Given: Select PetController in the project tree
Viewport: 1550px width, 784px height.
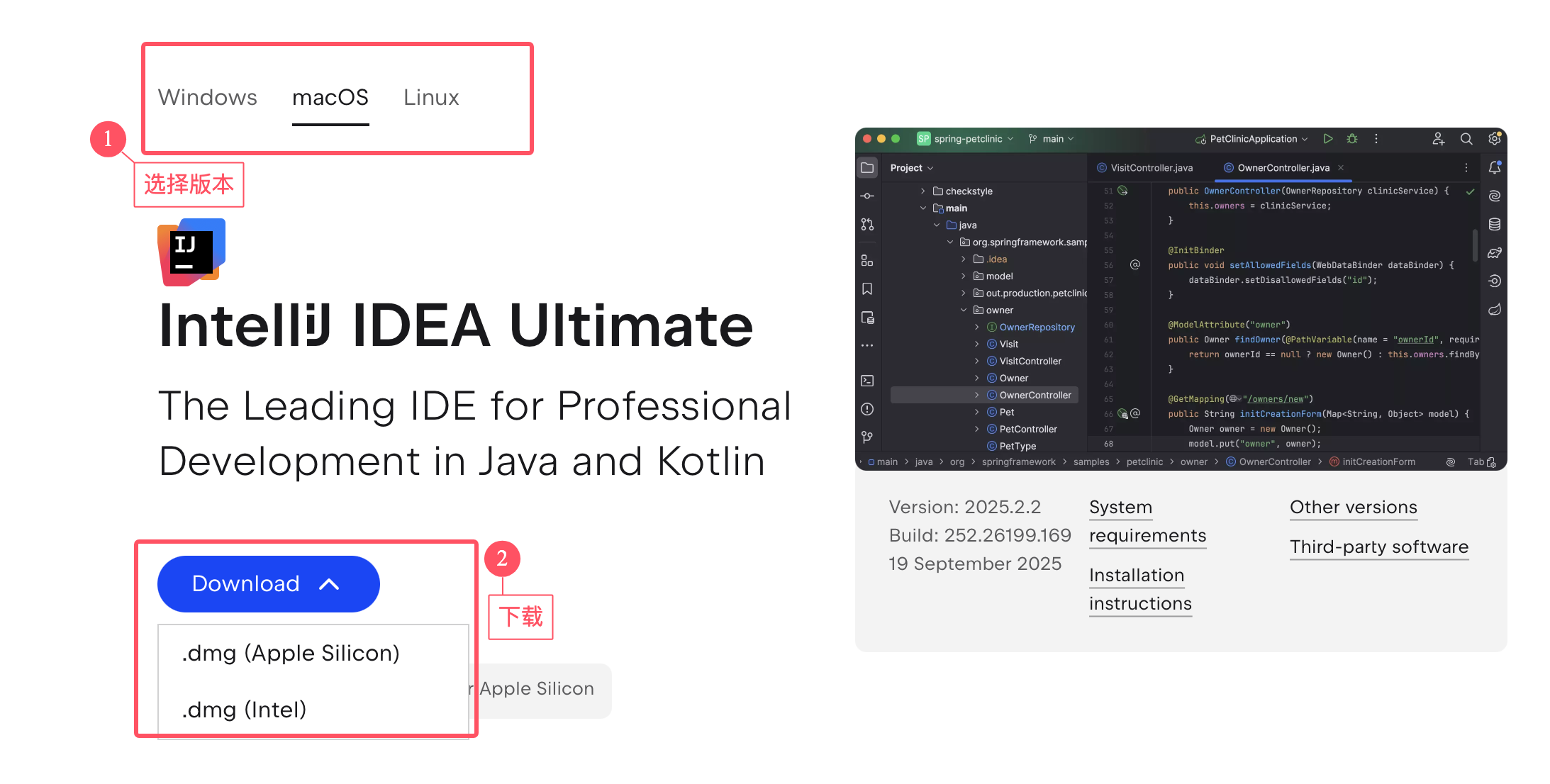Looking at the screenshot, I should point(1022,430).
